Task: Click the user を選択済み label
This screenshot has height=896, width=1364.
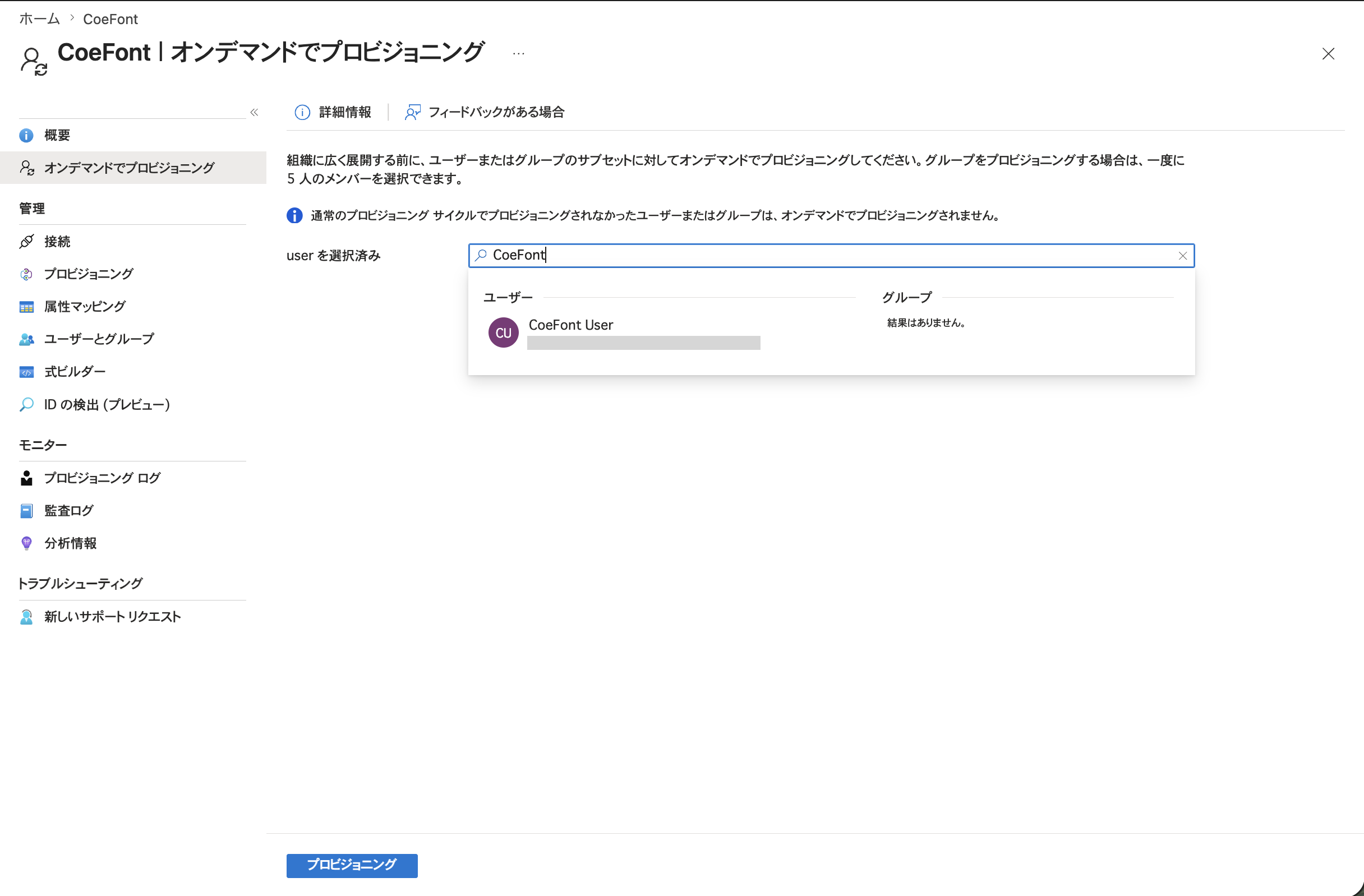Action: [x=334, y=256]
